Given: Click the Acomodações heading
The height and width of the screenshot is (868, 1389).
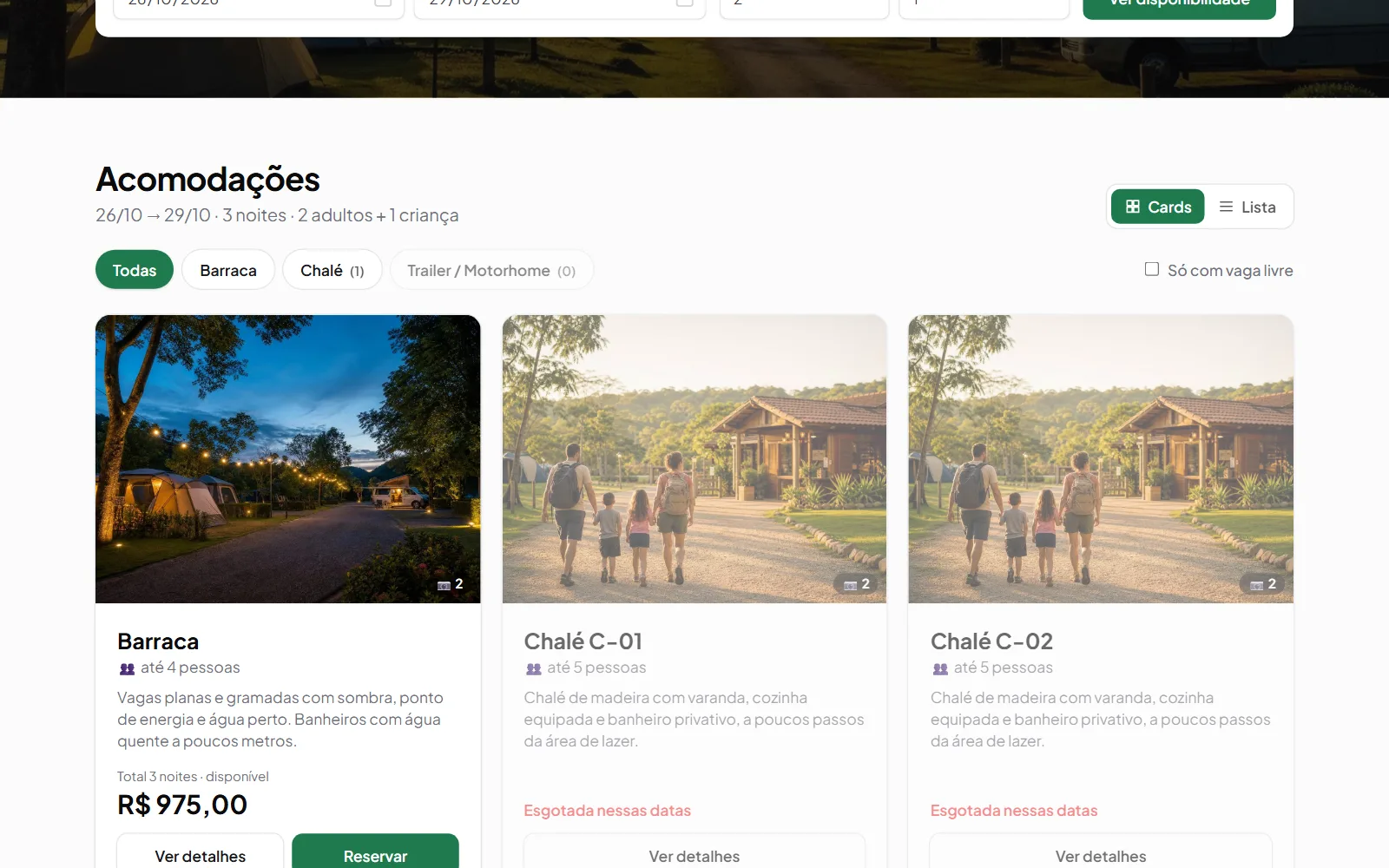Looking at the screenshot, I should tap(207, 180).
